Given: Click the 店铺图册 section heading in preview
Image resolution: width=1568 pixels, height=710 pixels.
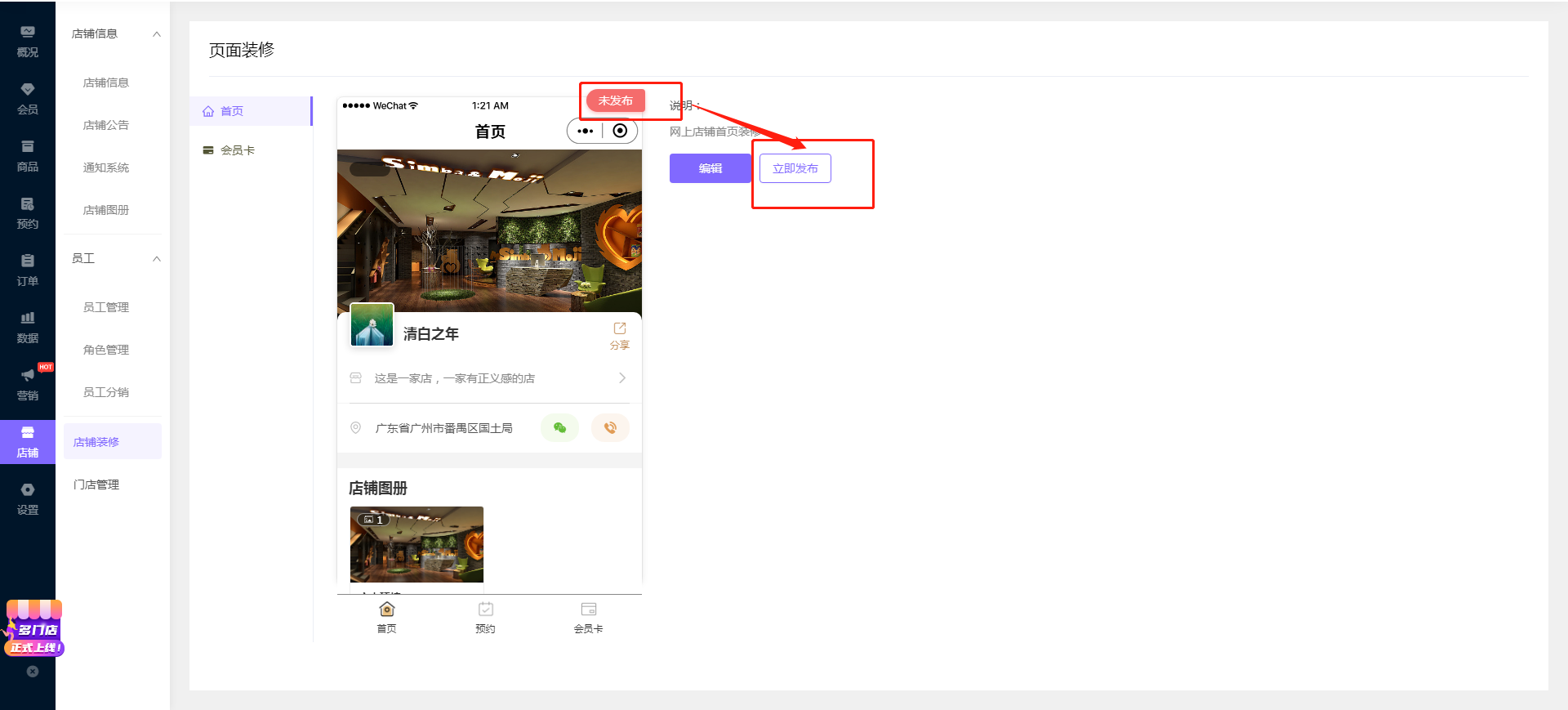Looking at the screenshot, I should pyautogui.click(x=378, y=489).
